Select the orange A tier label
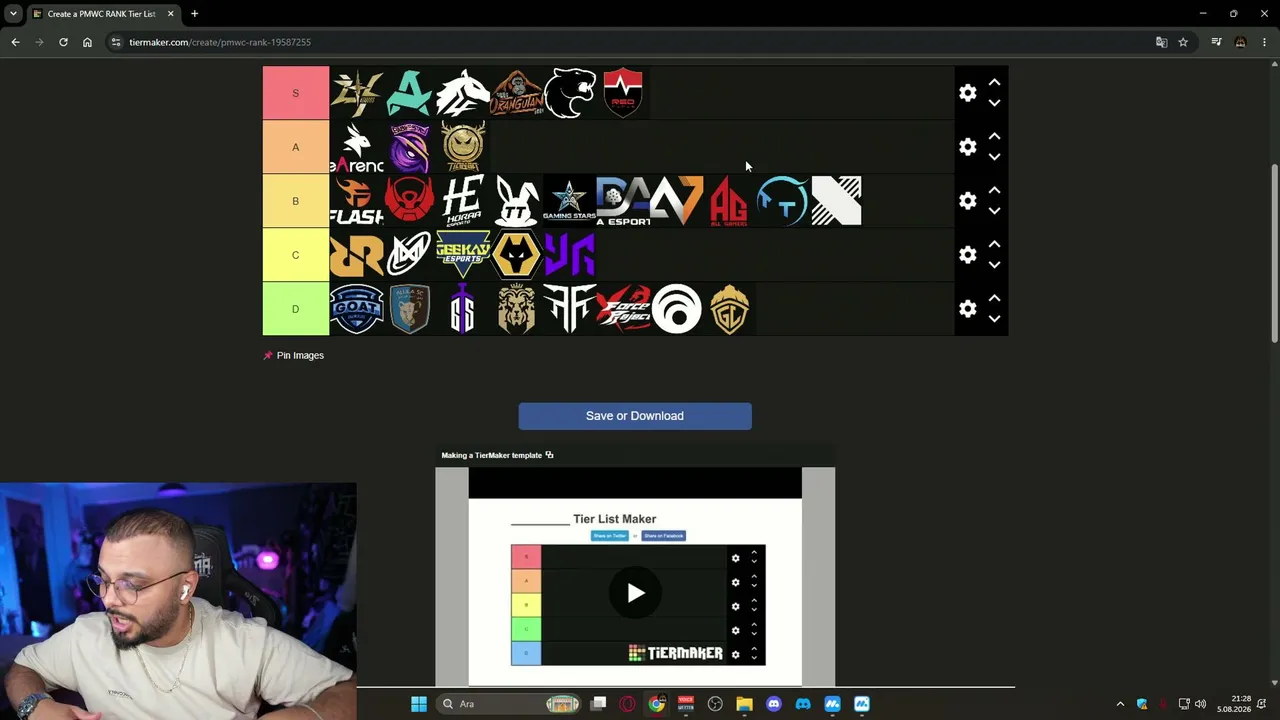Screen dimensions: 1280x720 (x=296, y=147)
